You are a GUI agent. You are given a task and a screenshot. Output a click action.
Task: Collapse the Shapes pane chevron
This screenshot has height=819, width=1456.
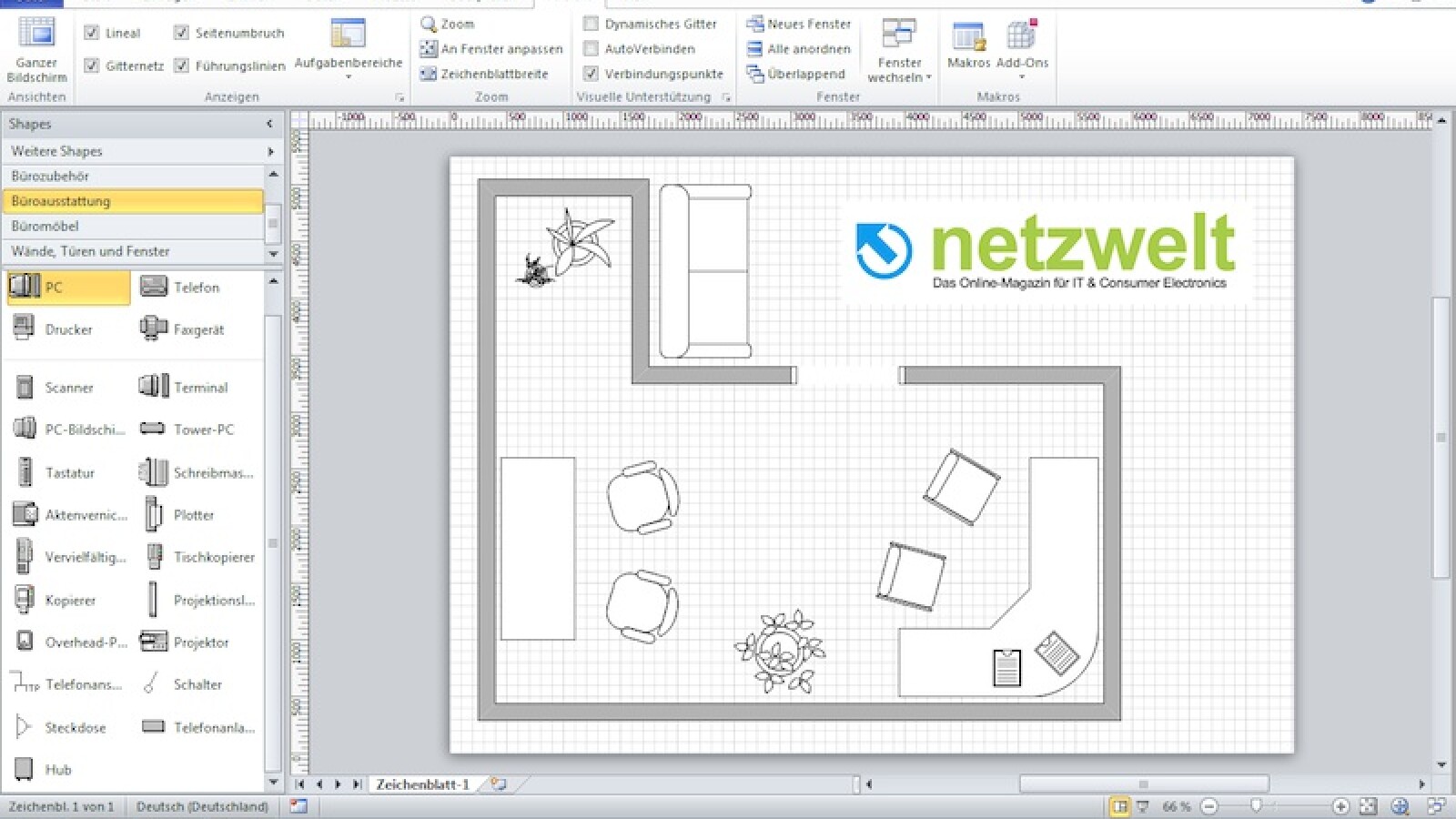[269, 124]
